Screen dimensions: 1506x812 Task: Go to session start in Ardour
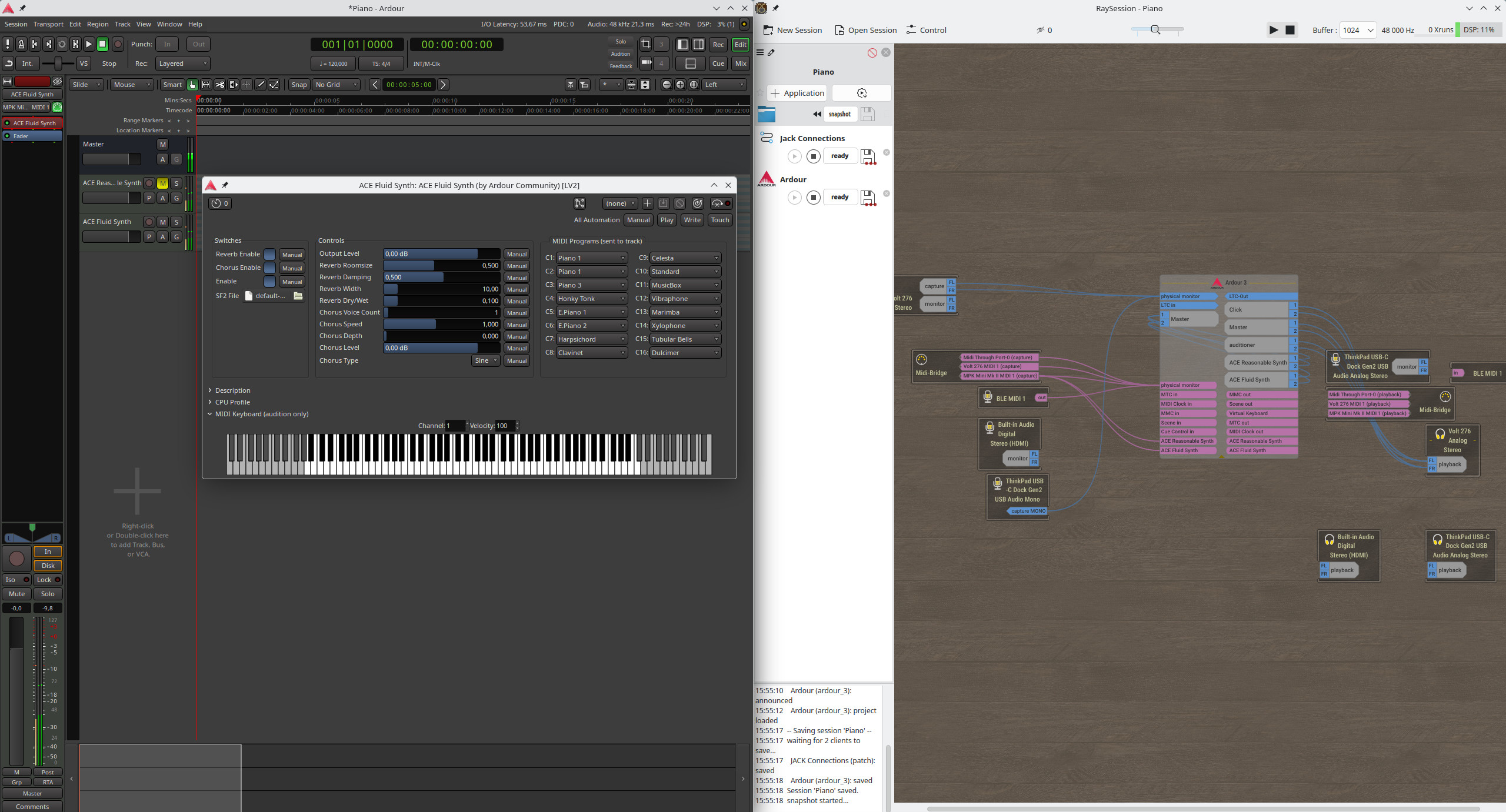35,44
